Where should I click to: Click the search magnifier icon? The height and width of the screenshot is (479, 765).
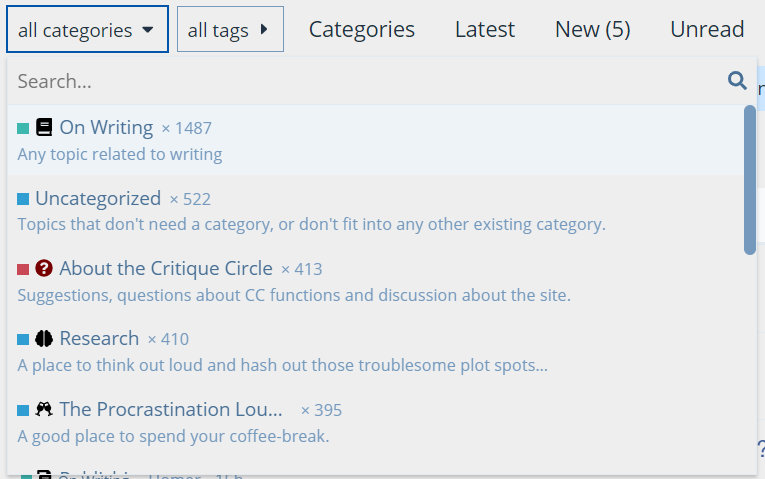[737, 80]
